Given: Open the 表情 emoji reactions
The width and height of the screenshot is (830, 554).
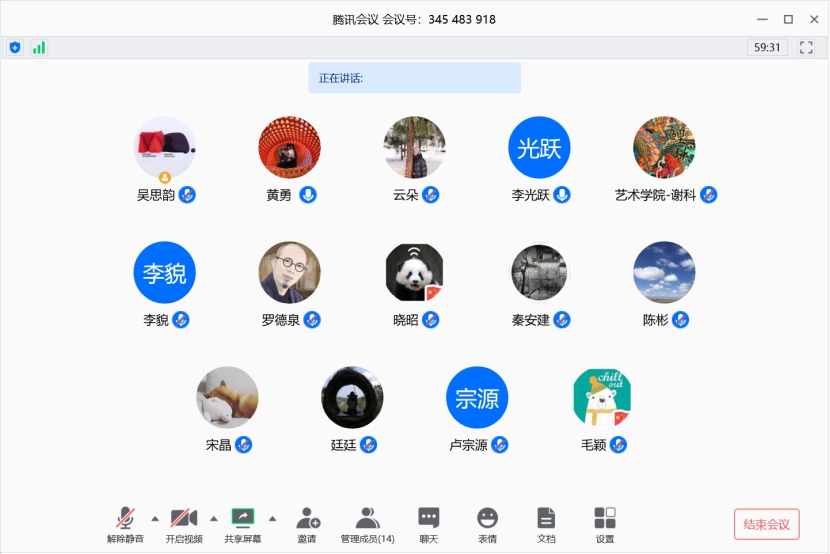Looking at the screenshot, I should 488,524.
